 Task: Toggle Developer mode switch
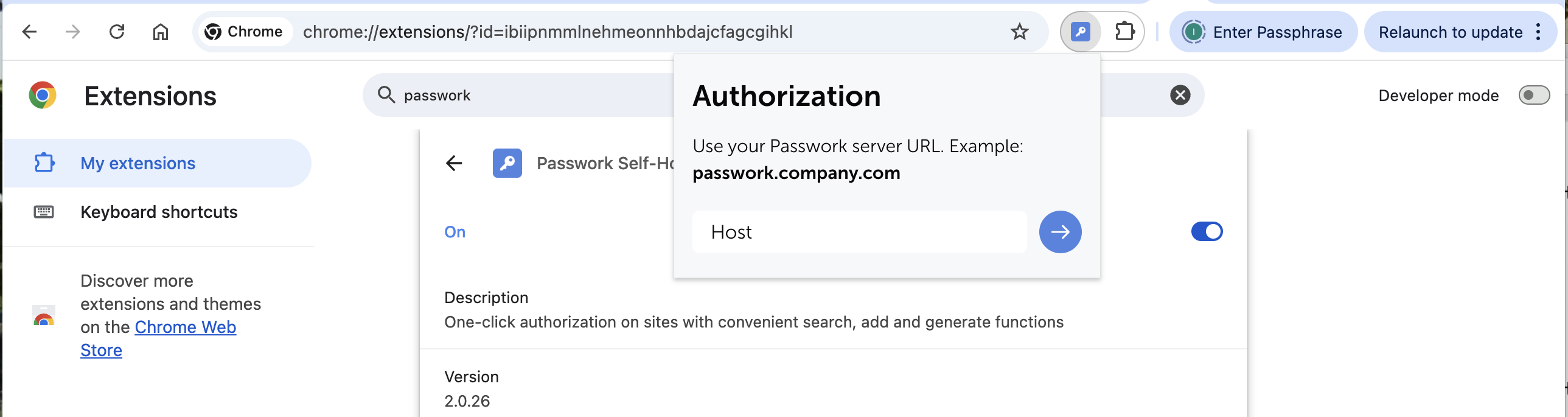tap(1534, 96)
